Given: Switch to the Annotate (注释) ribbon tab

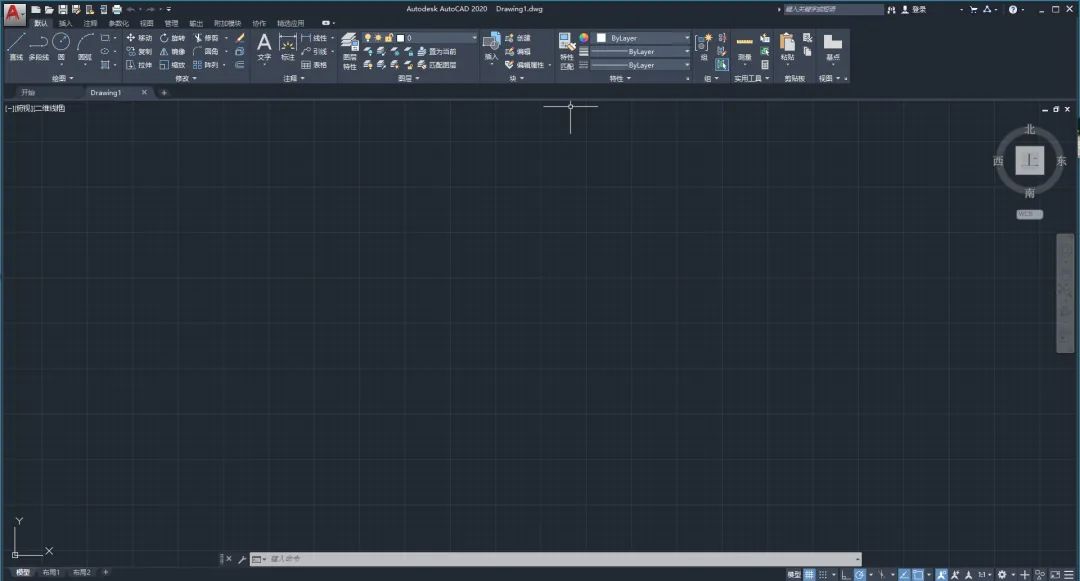Looking at the screenshot, I should pos(90,23).
